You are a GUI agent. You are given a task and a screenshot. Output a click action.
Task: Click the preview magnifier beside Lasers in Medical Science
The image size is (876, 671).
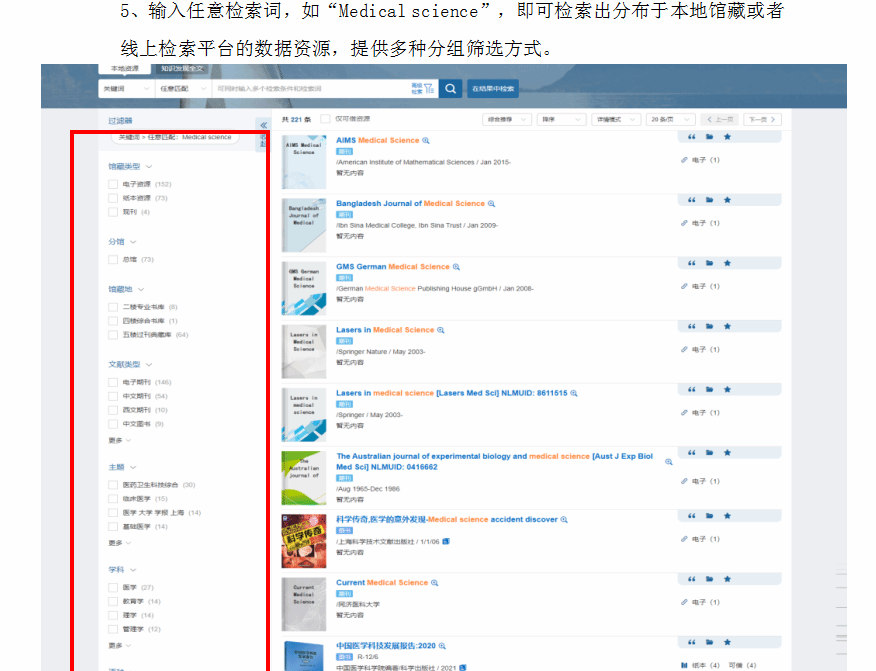pos(441,330)
